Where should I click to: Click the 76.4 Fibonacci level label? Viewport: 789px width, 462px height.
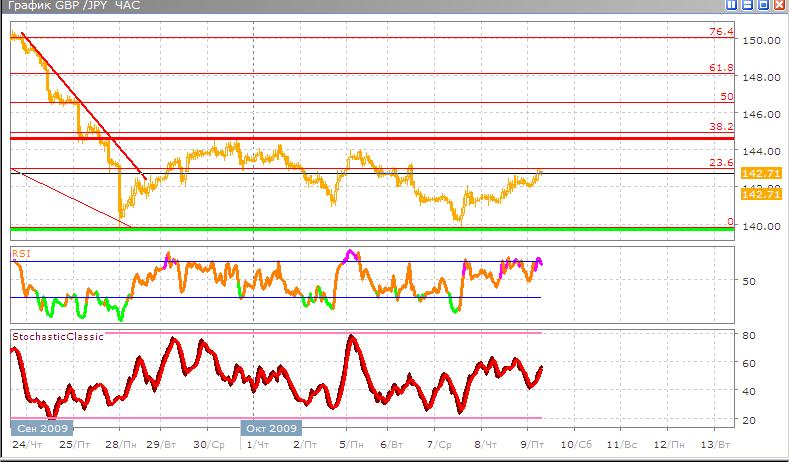click(722, 32)
